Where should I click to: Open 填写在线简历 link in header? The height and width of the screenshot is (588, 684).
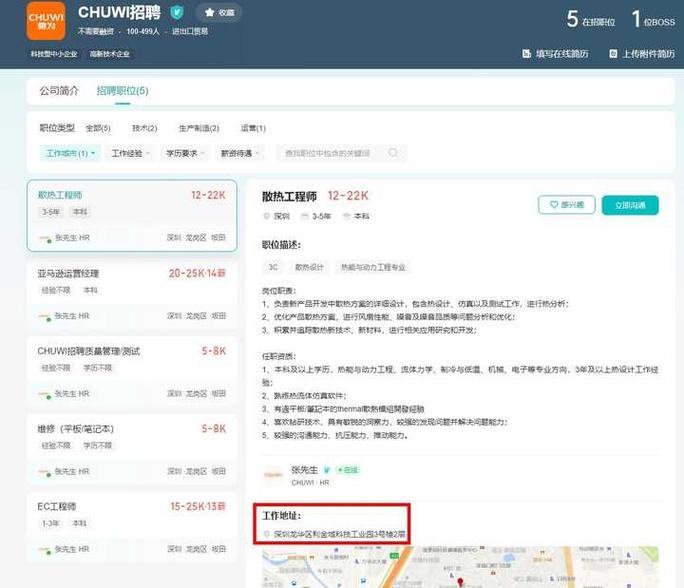[555, 54]
